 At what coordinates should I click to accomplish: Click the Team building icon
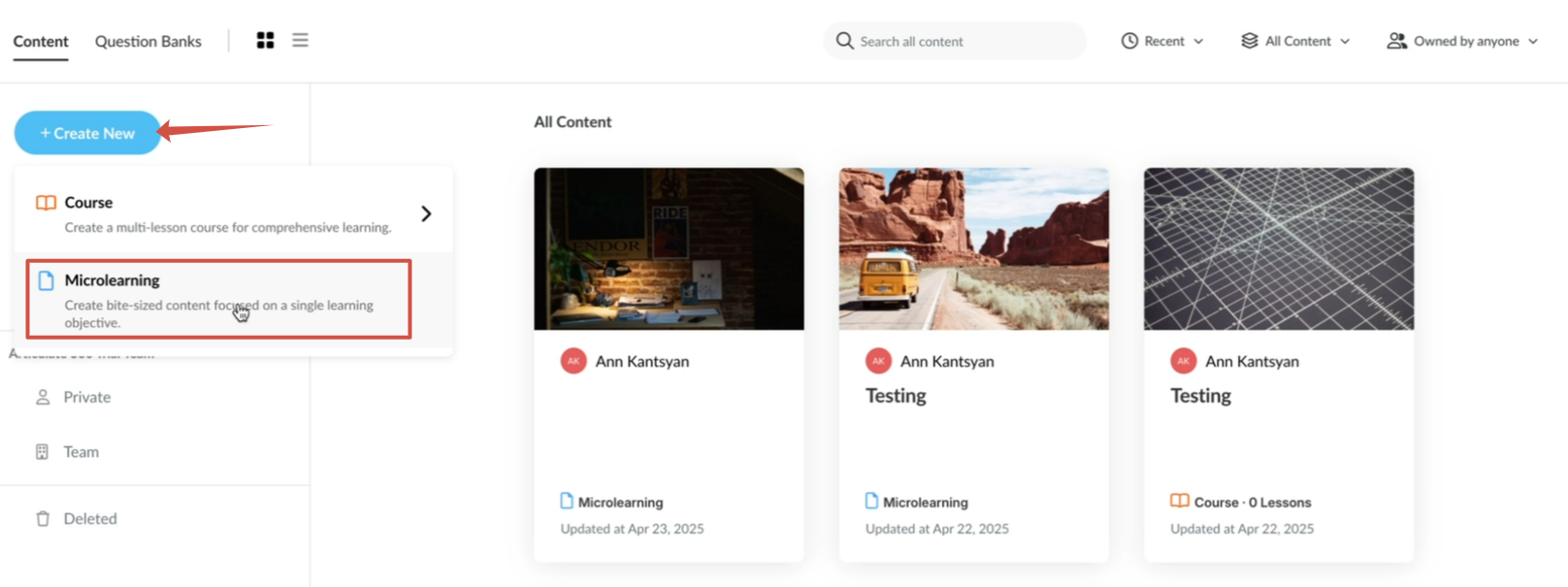point(42,452)
